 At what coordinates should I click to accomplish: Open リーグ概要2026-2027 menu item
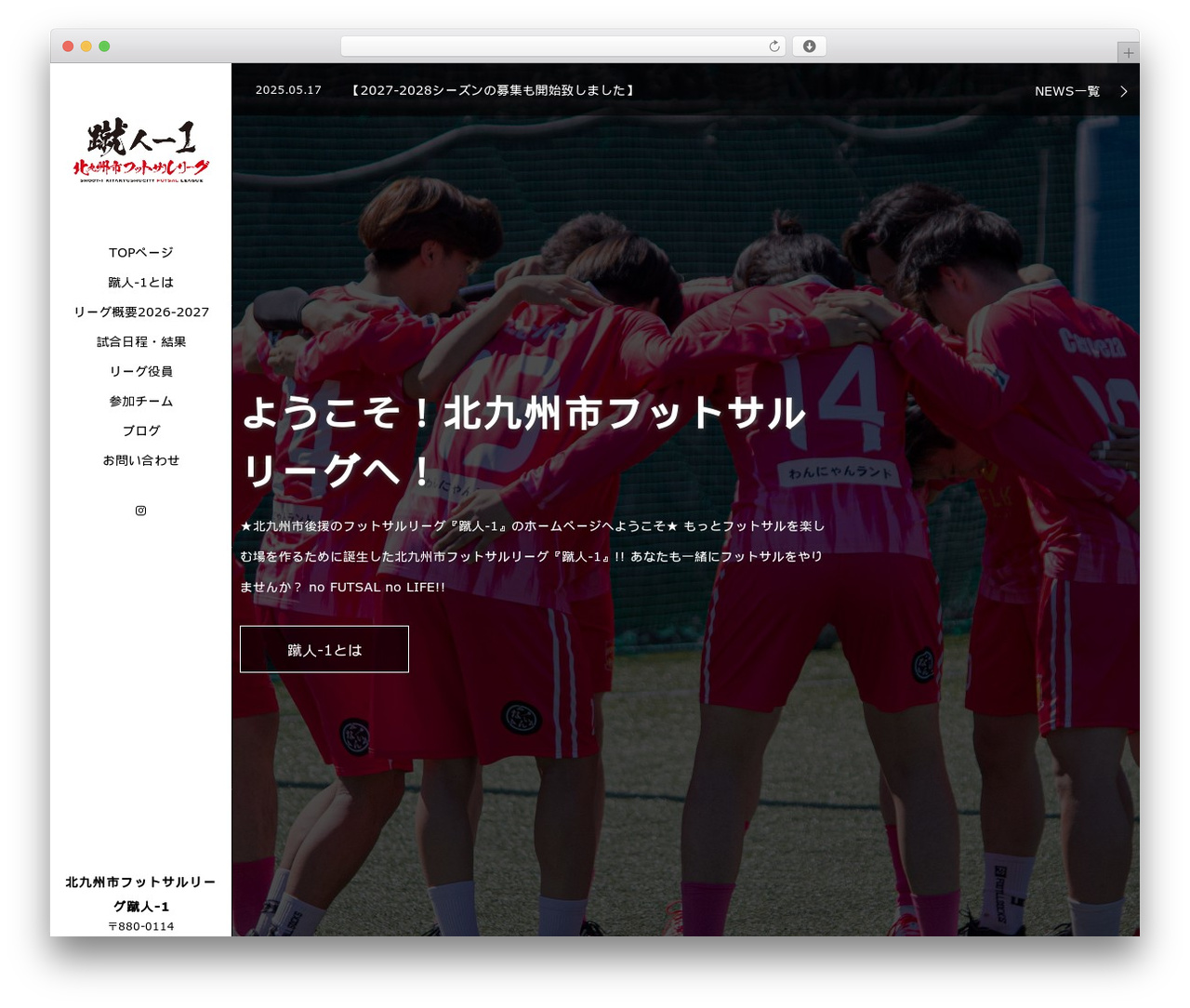click(141, 312)
